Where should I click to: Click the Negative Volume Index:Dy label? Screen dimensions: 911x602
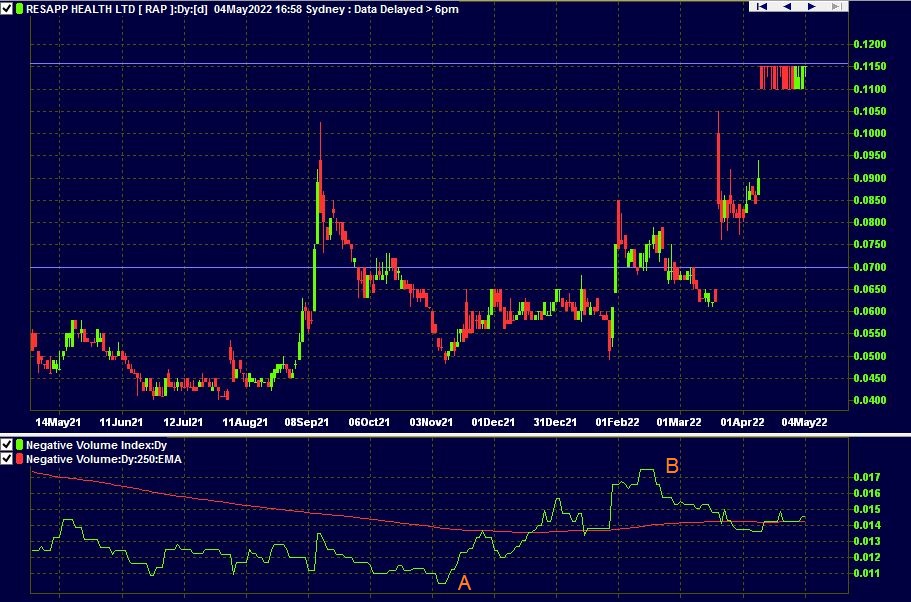coord(96,445)
